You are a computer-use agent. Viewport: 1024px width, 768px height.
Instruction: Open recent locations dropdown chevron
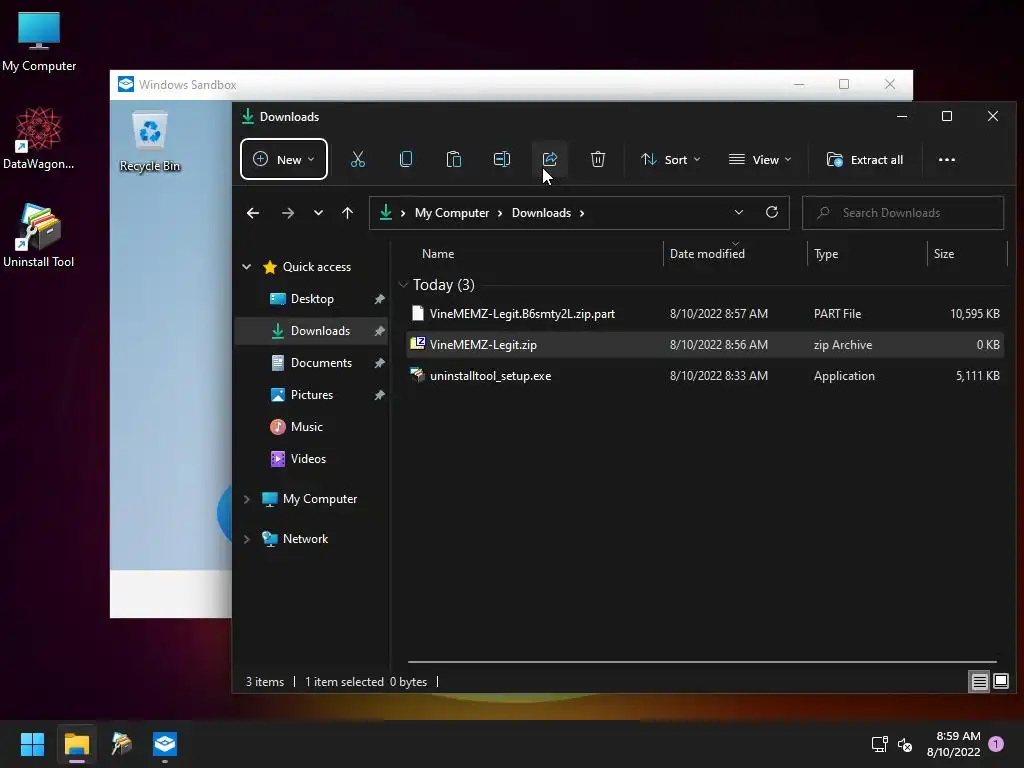click(318, 213)
